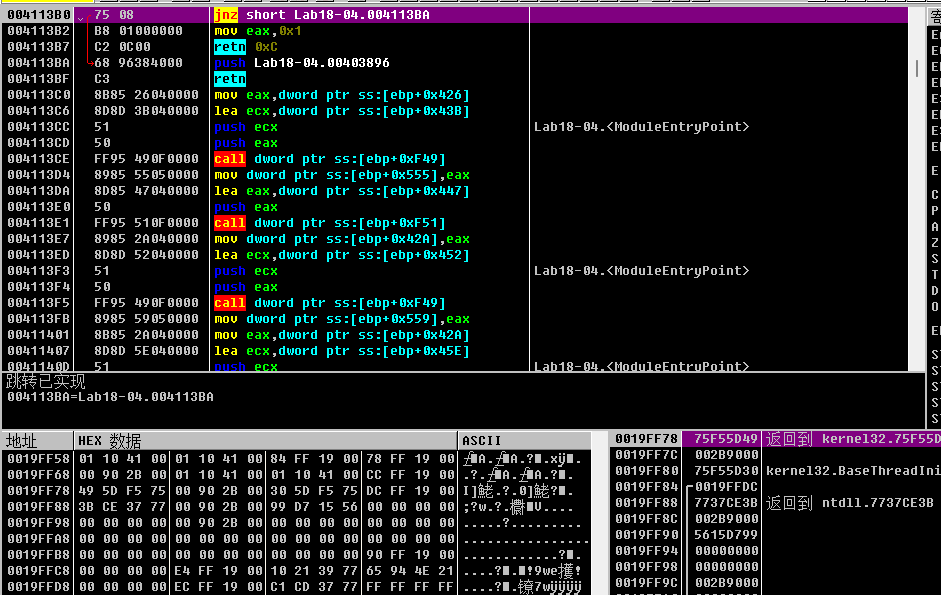Select the call instruction at address 004113CE

click(x=329, y=159)
